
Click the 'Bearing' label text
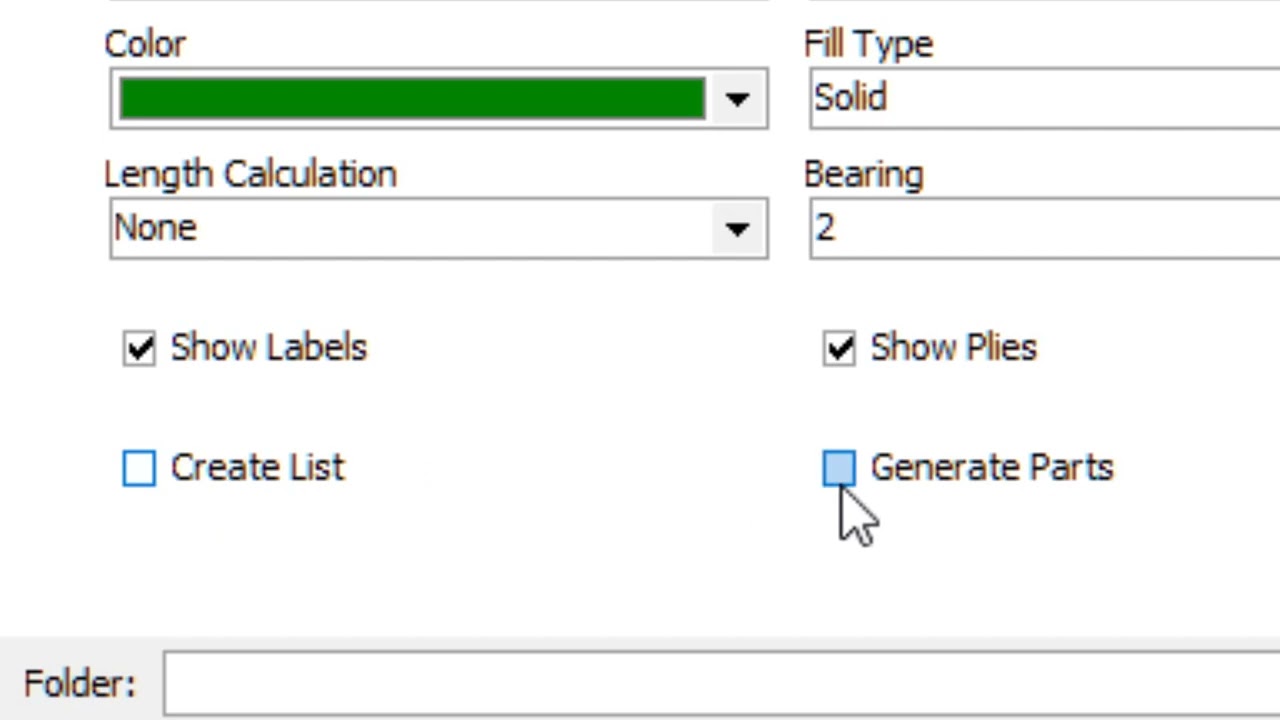(864, 175)
